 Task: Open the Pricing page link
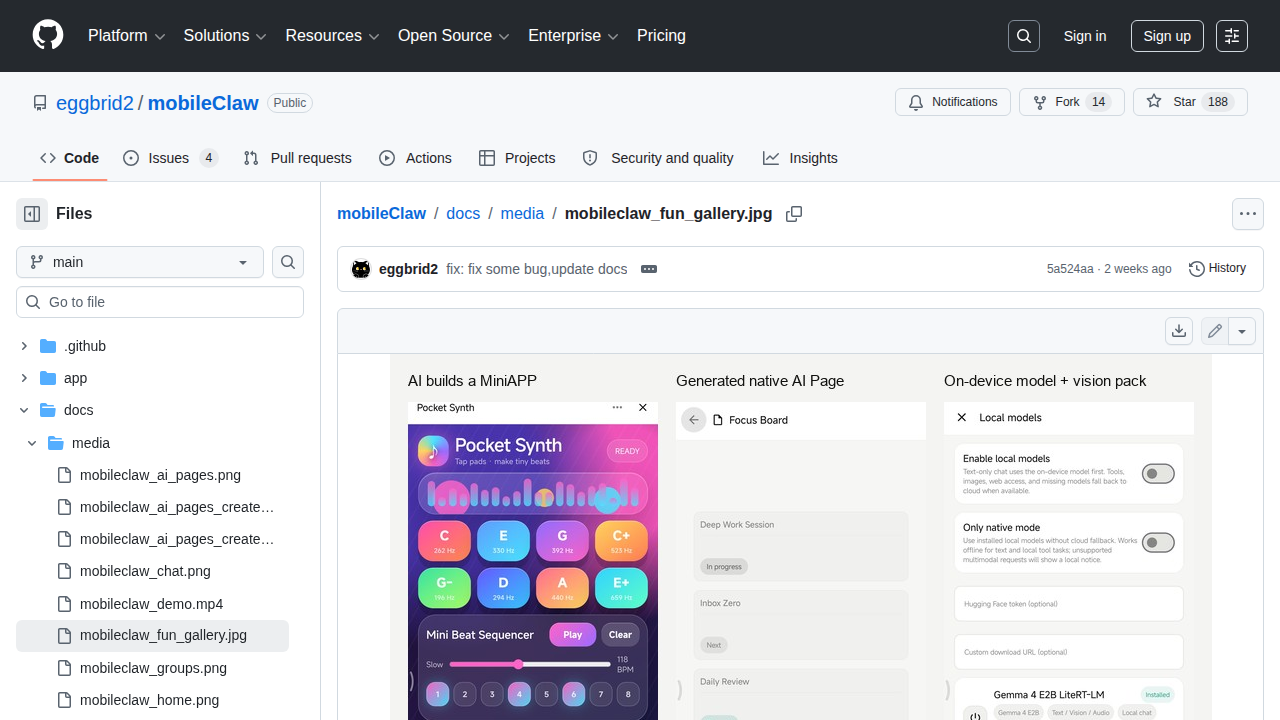[x=661, y=36]
